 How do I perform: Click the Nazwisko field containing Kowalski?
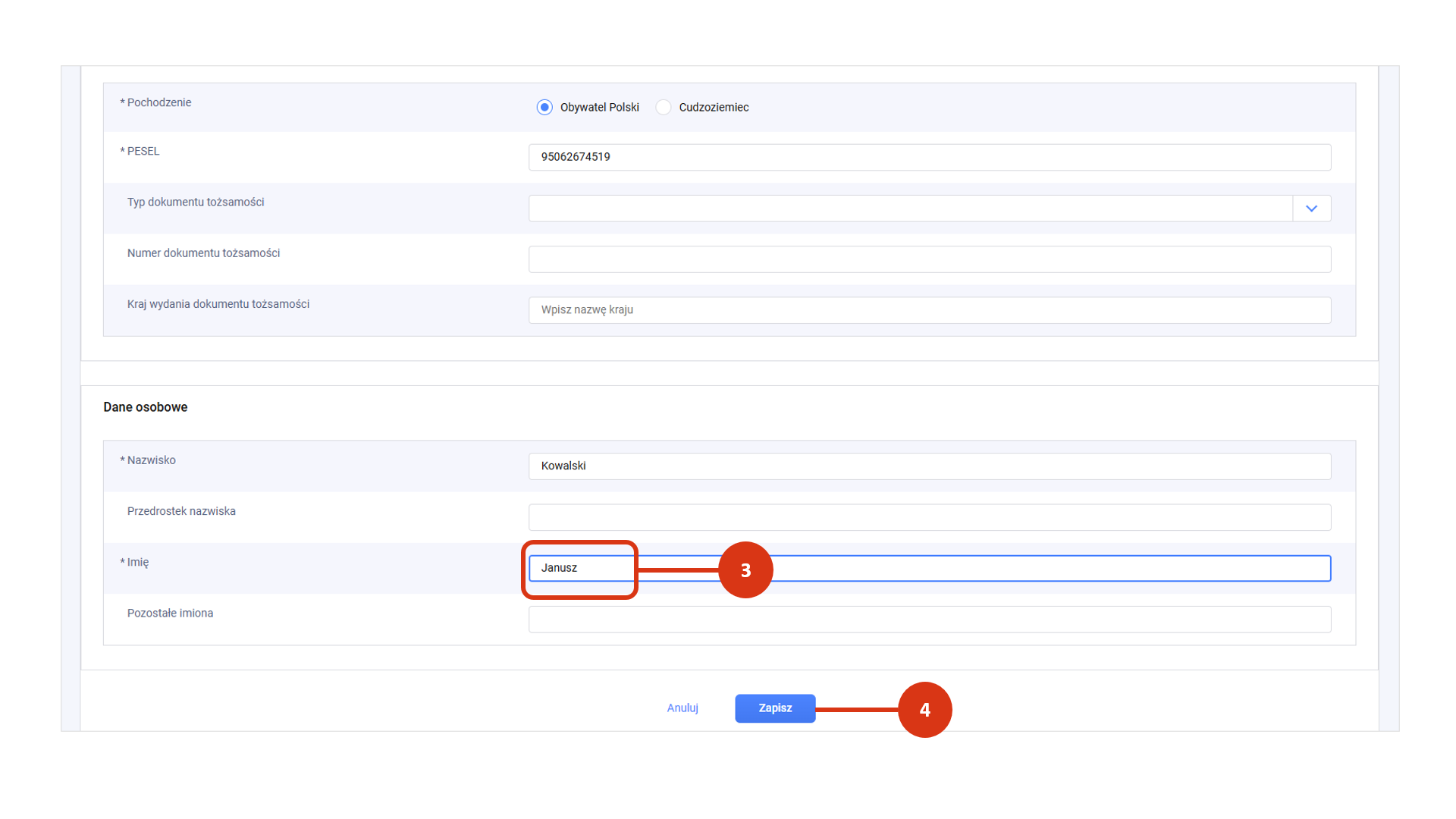(x=929, y=466)
